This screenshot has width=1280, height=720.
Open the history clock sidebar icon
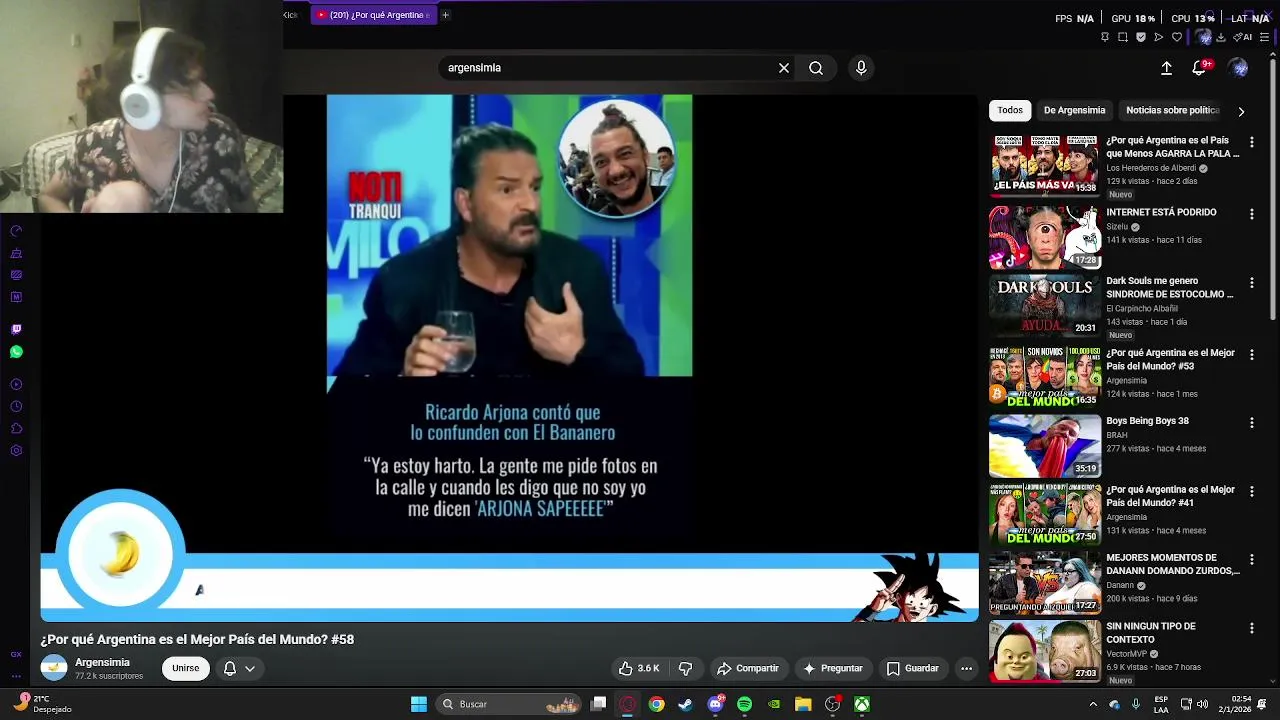(x=16, y=406)
